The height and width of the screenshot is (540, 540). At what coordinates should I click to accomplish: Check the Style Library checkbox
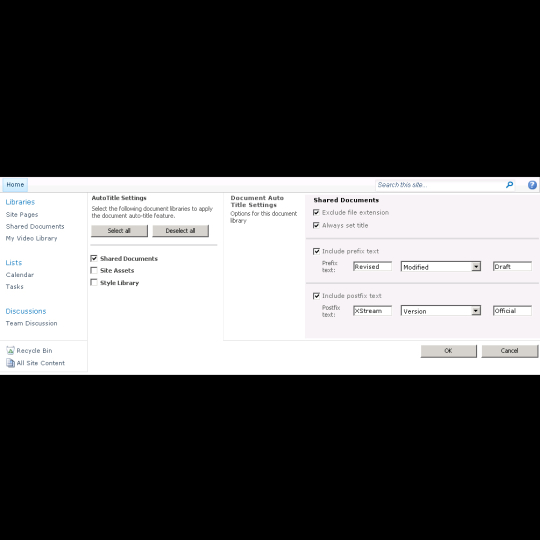(94, 282)
